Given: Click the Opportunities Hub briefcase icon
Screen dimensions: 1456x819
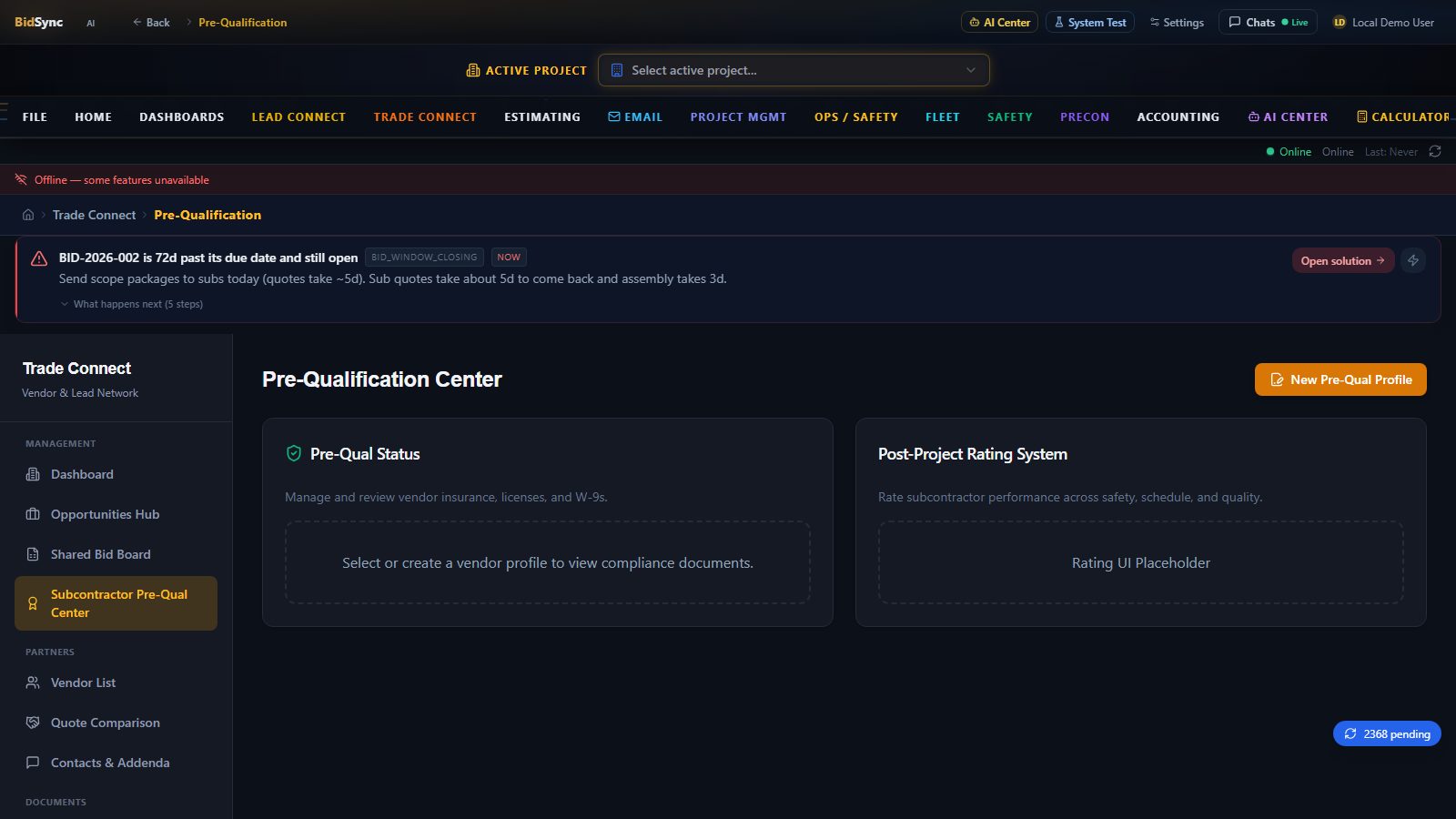Looking at the screenshot, I should point(33,514).
